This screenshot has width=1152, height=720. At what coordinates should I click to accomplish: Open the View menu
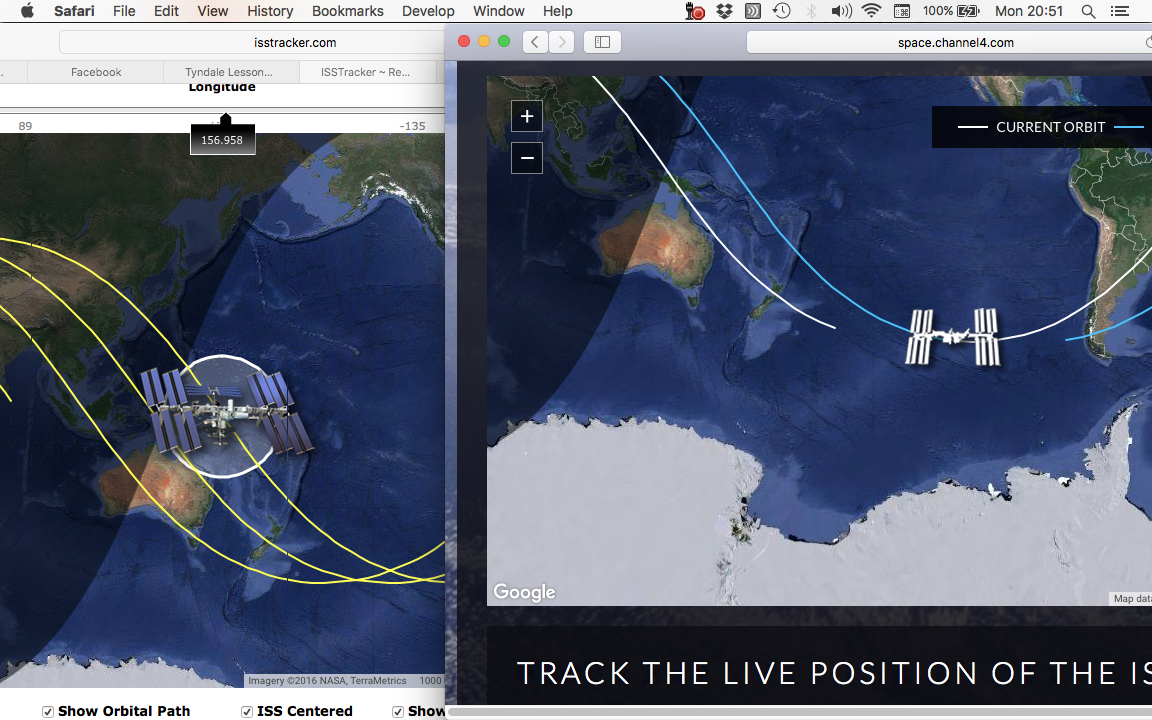(212, 11)
